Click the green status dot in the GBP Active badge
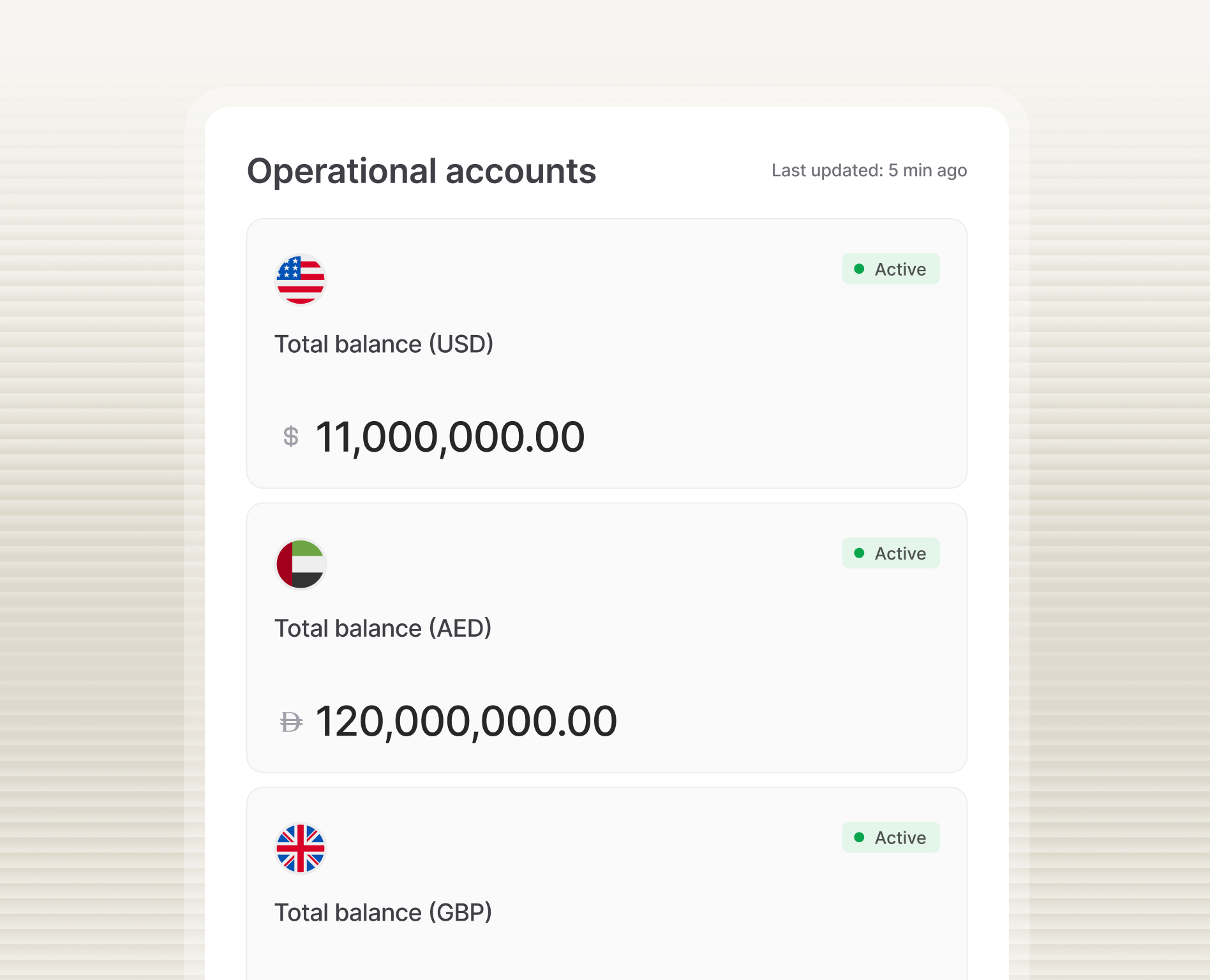 point(860,838)
